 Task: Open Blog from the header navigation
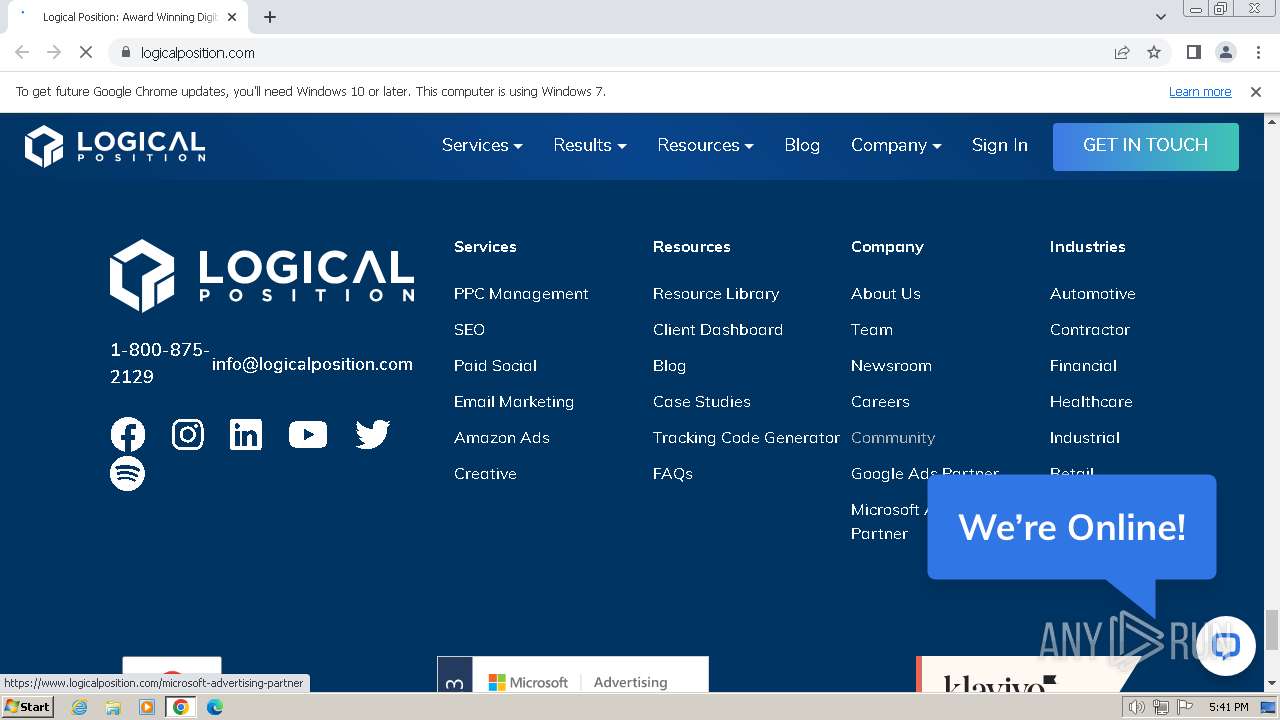(x=802, y=146)
